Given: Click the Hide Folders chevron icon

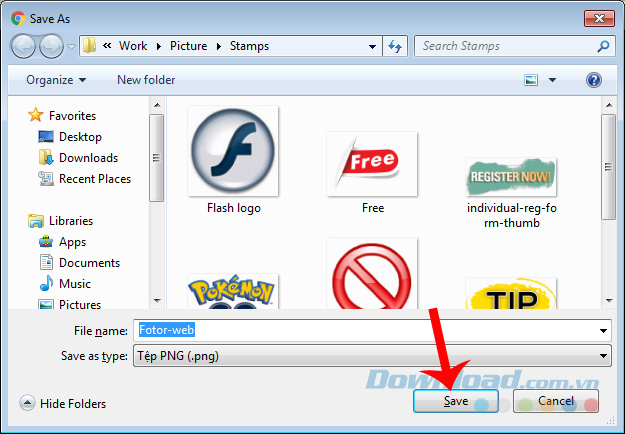Looking at the screenshot, I should pos(27,403).
